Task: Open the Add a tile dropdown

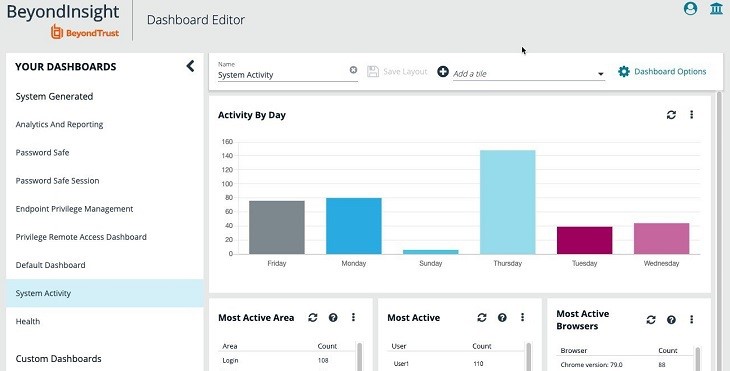Action: click(529, 74)
